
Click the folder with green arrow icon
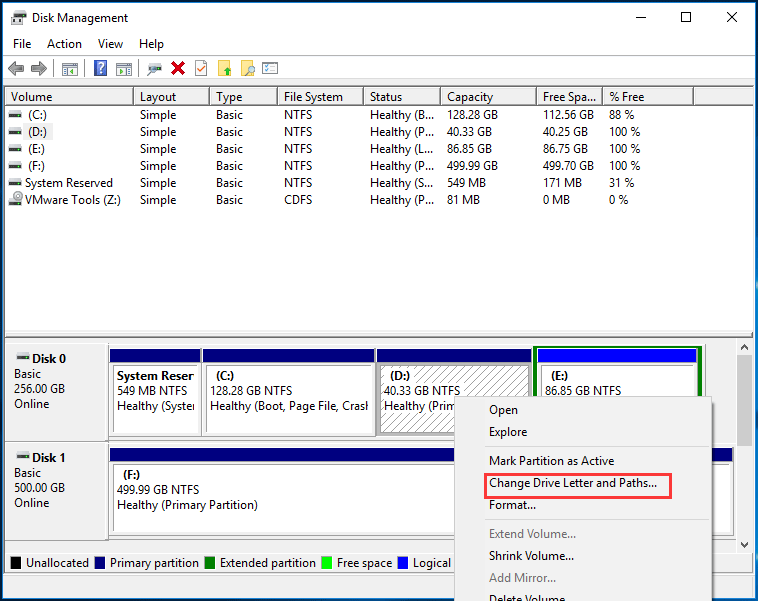[x=225, y=68]
